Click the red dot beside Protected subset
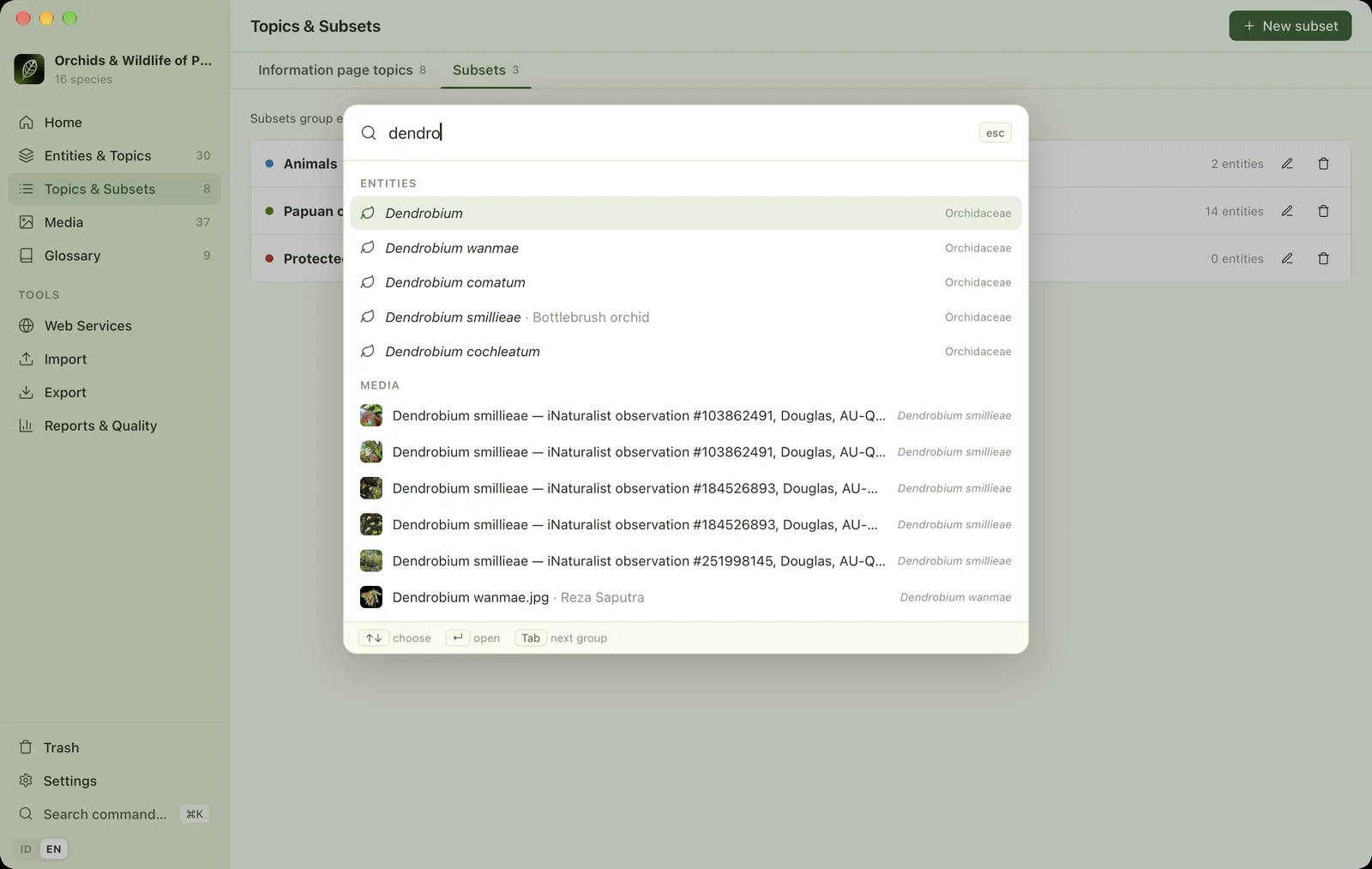The height and width of the screenshot is (869, 1372). [269, 258]
